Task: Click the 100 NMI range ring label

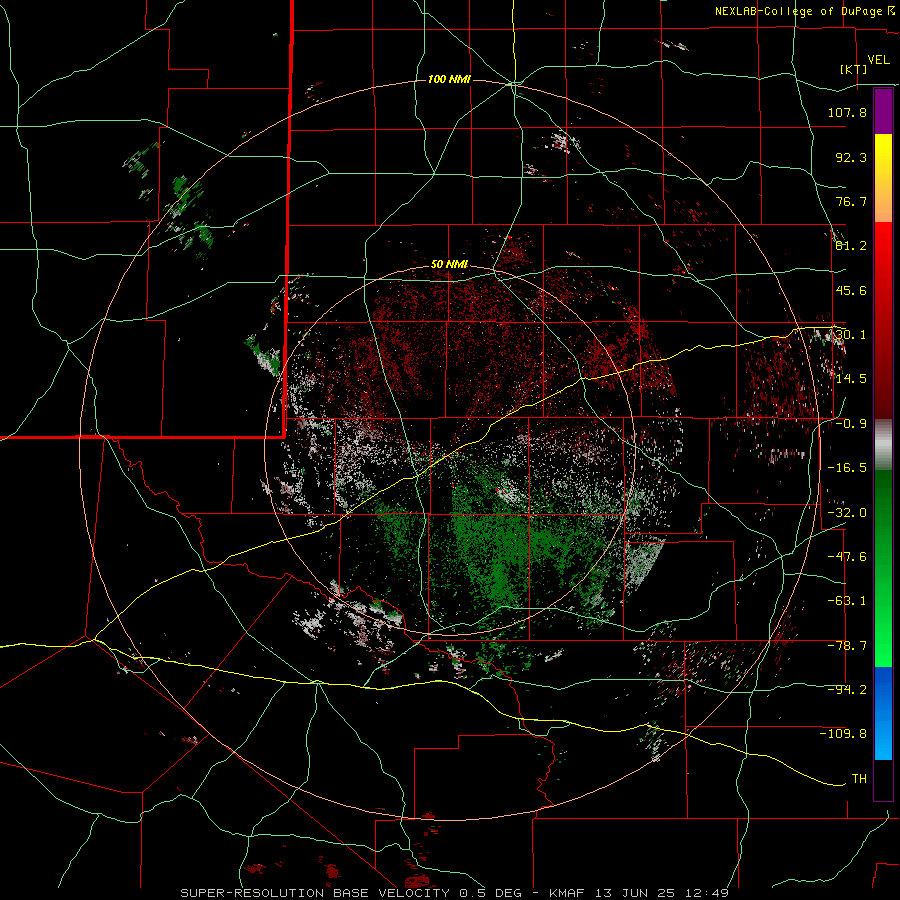Action: pyautogui.click(x=449, y=79)
